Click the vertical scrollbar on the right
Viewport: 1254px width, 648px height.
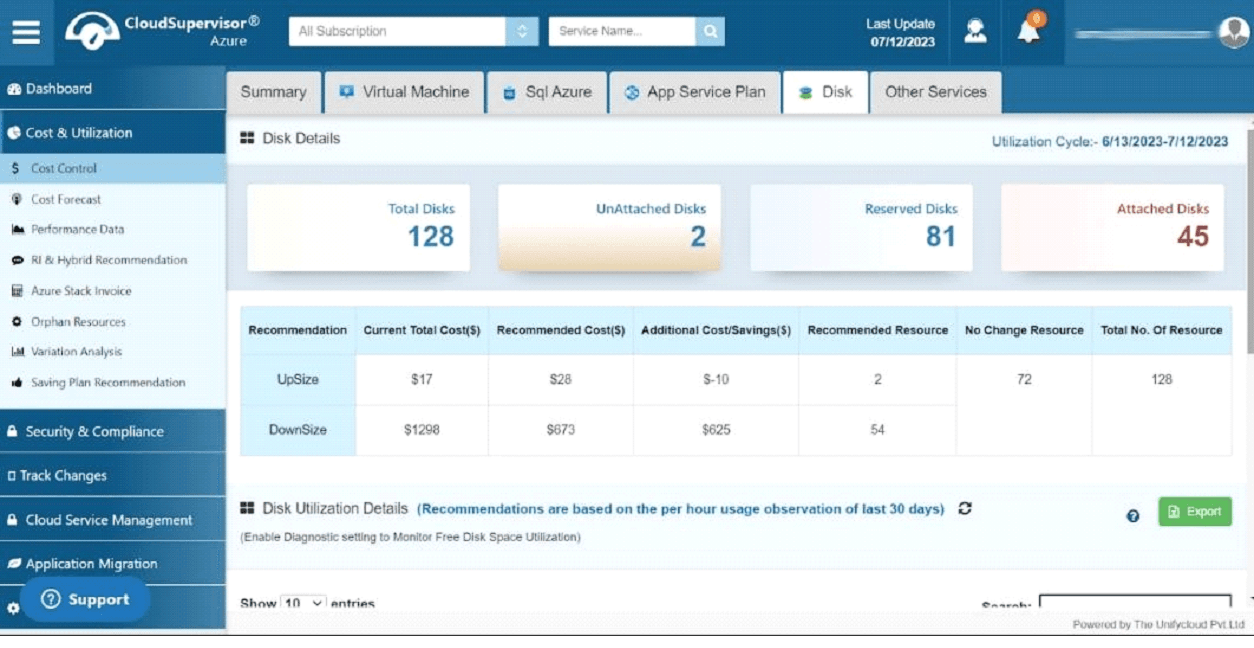tap(1250, 240)
